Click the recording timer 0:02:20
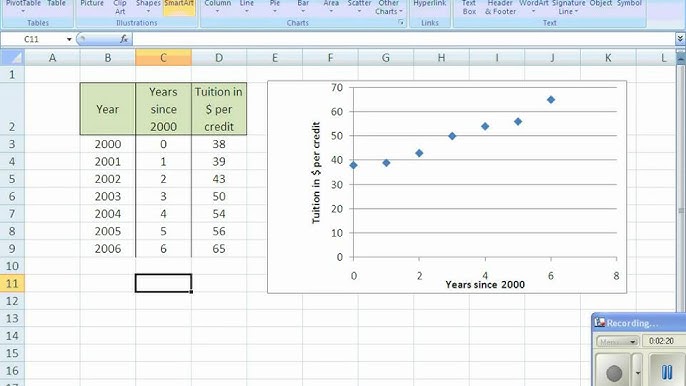Image resolution: width=686 pixels, height=386 pixels. (x=661, y=341)
